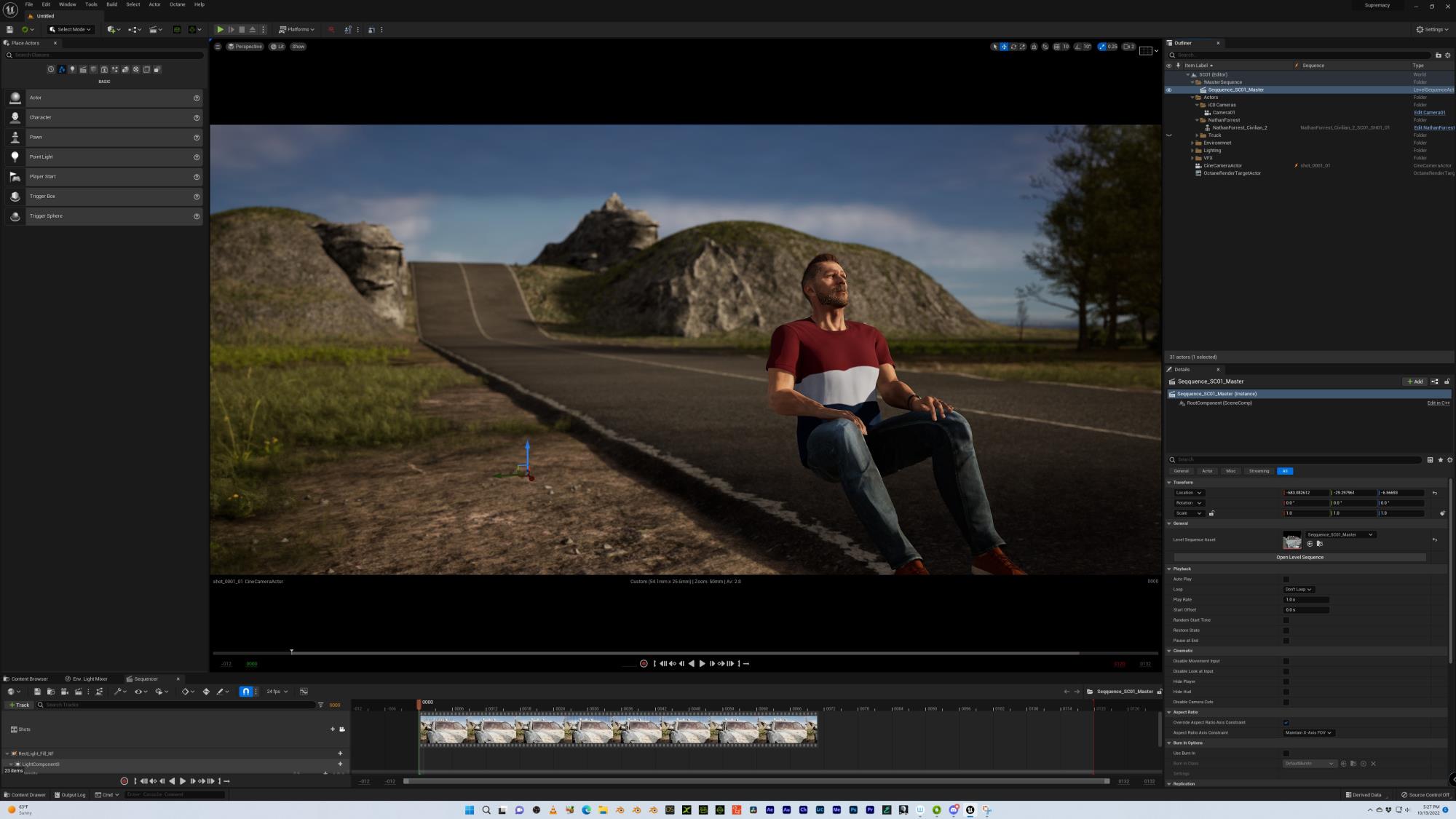Select the Recently Placed category in Place Actors
Image resolution: width=1456 pixels, height=819 pixels.
pyautogui.click(x=51, y=70)
